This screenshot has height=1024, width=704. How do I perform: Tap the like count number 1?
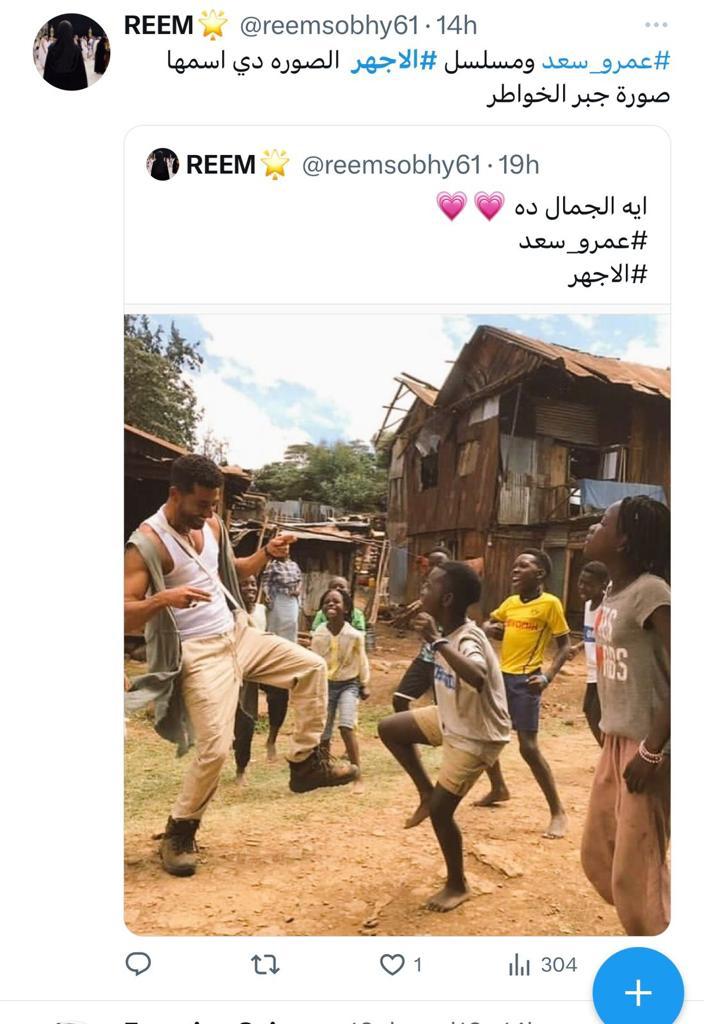418,965
